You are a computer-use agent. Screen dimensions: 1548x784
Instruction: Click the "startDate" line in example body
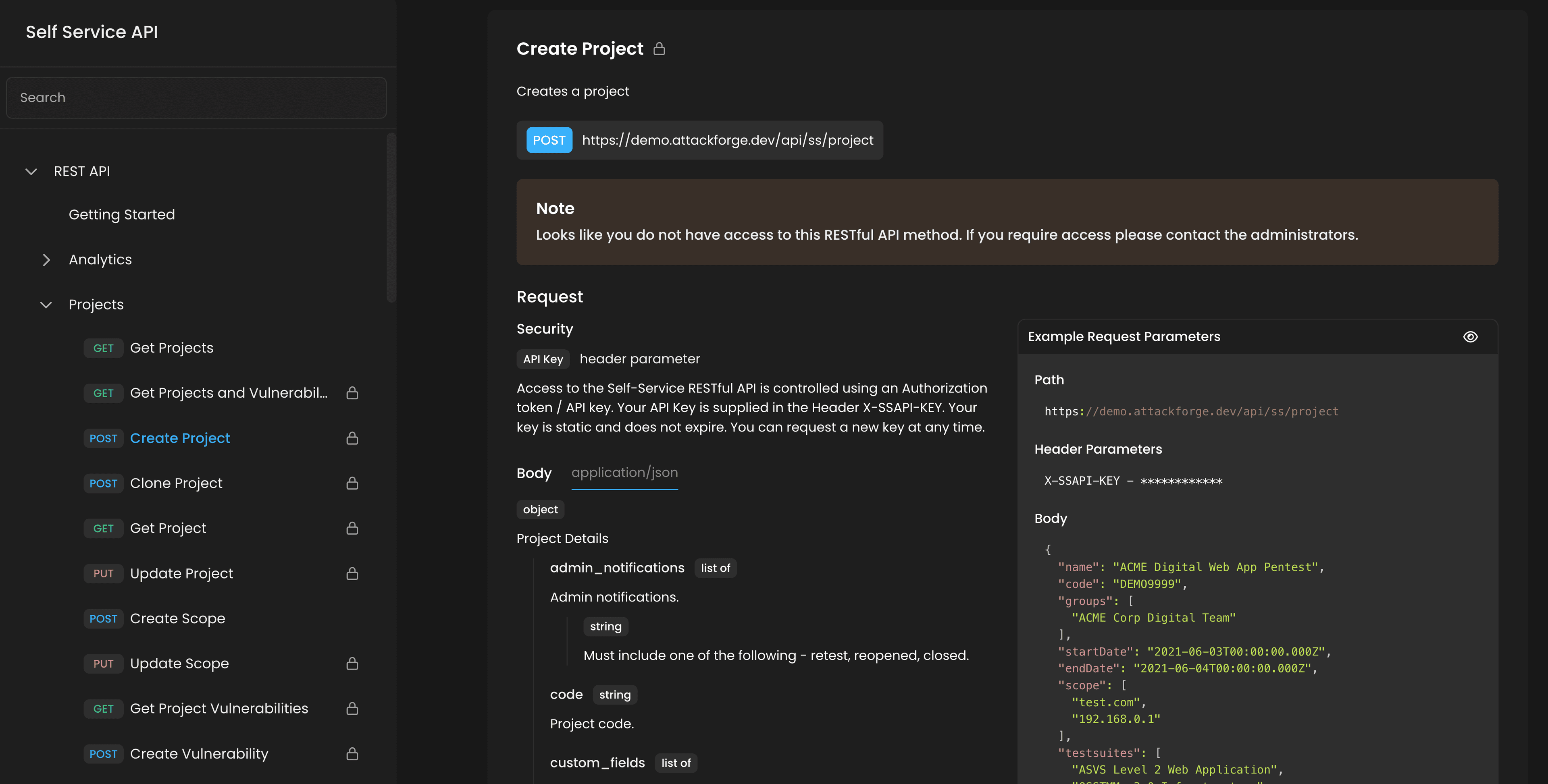click(x=1194, y=652)
